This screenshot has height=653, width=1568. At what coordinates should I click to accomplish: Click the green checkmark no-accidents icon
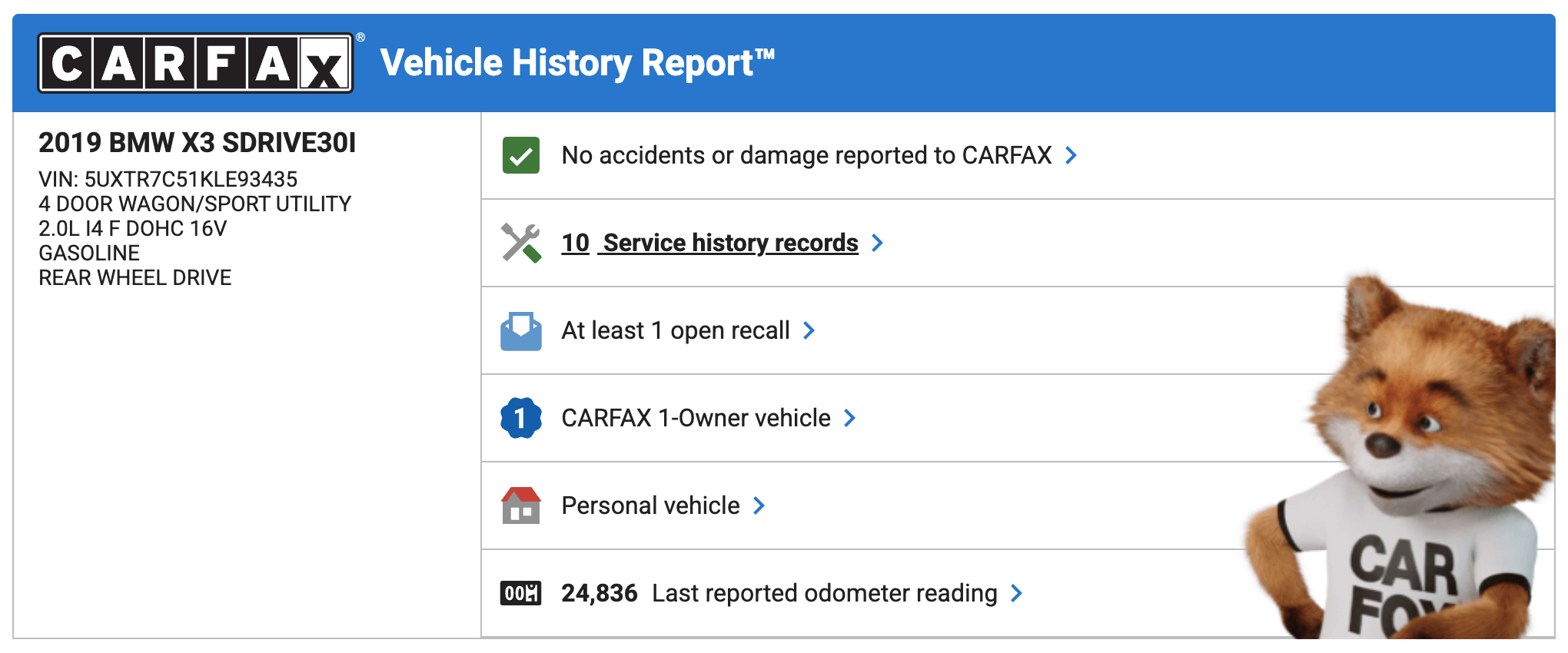(521, 155)
